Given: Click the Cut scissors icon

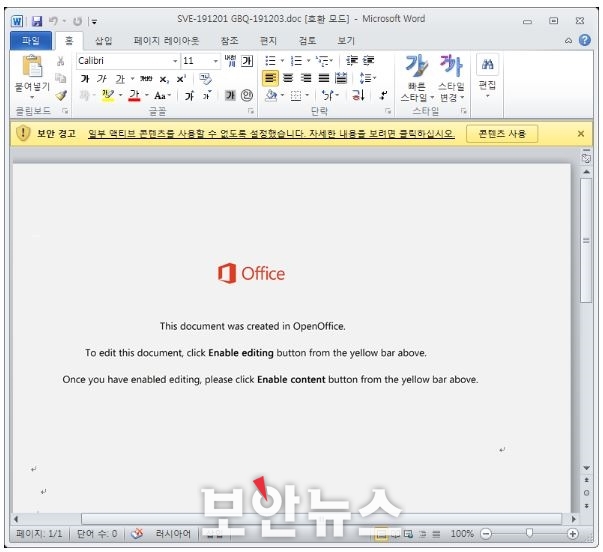Looking at the screenshot, I should (x=61, y=61).
